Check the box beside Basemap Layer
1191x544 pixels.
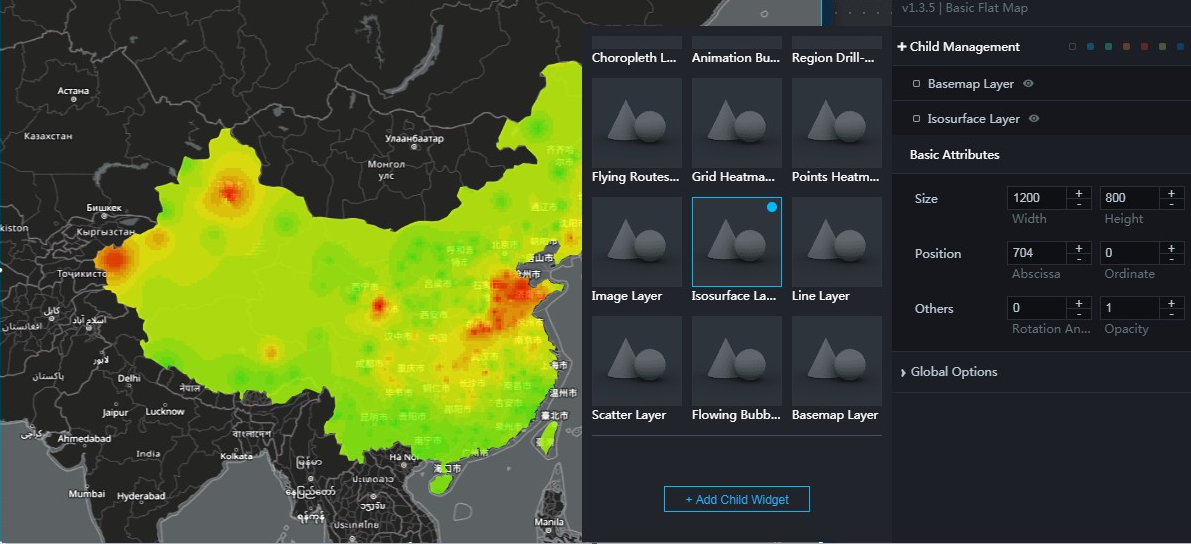coord(916,84)
